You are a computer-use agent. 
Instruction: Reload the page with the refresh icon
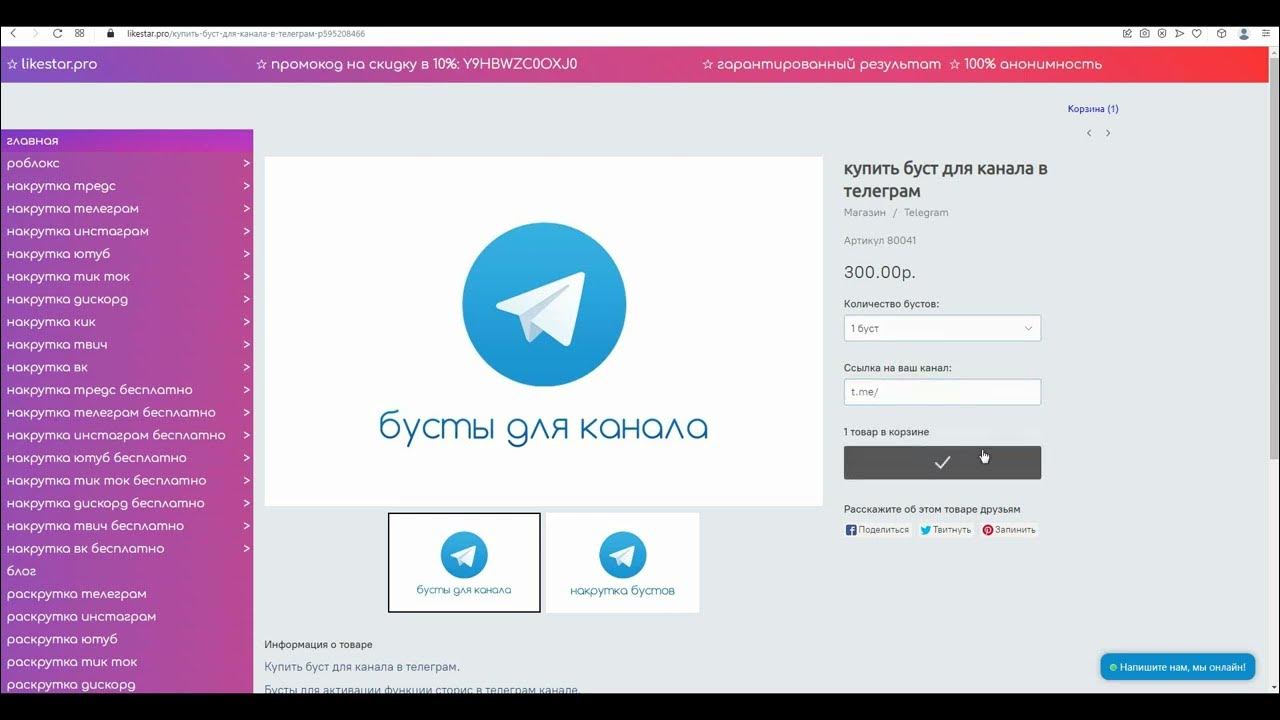click(58, 33)
